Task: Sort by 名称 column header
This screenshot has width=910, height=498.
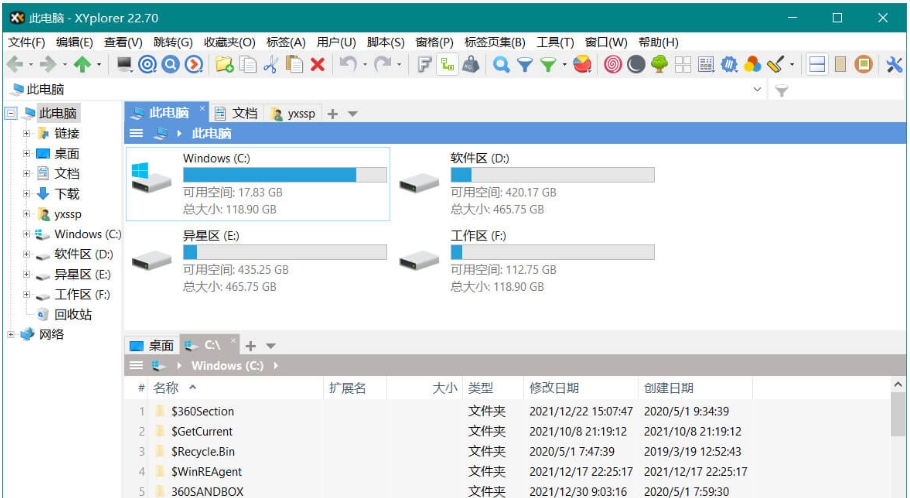Action: (237, 388)
